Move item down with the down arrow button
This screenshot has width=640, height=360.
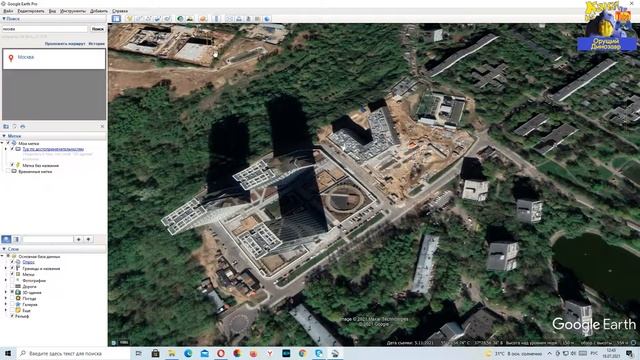[89, 239]
